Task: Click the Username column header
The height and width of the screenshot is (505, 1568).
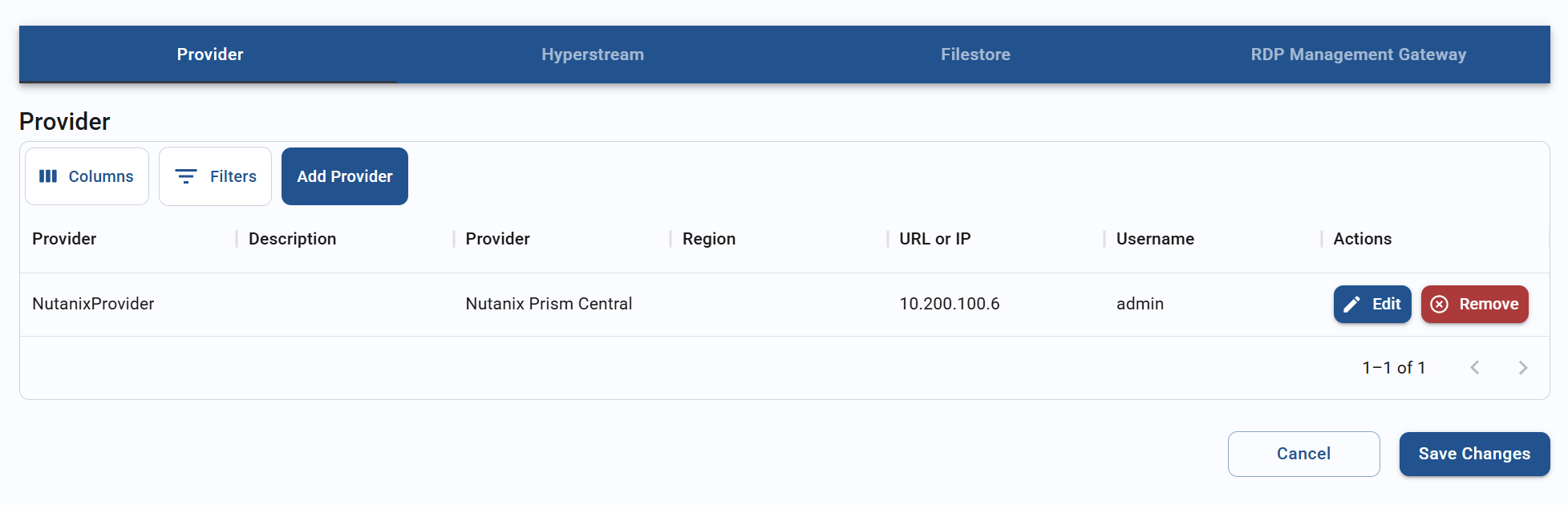Action: tap(1154, 238)
